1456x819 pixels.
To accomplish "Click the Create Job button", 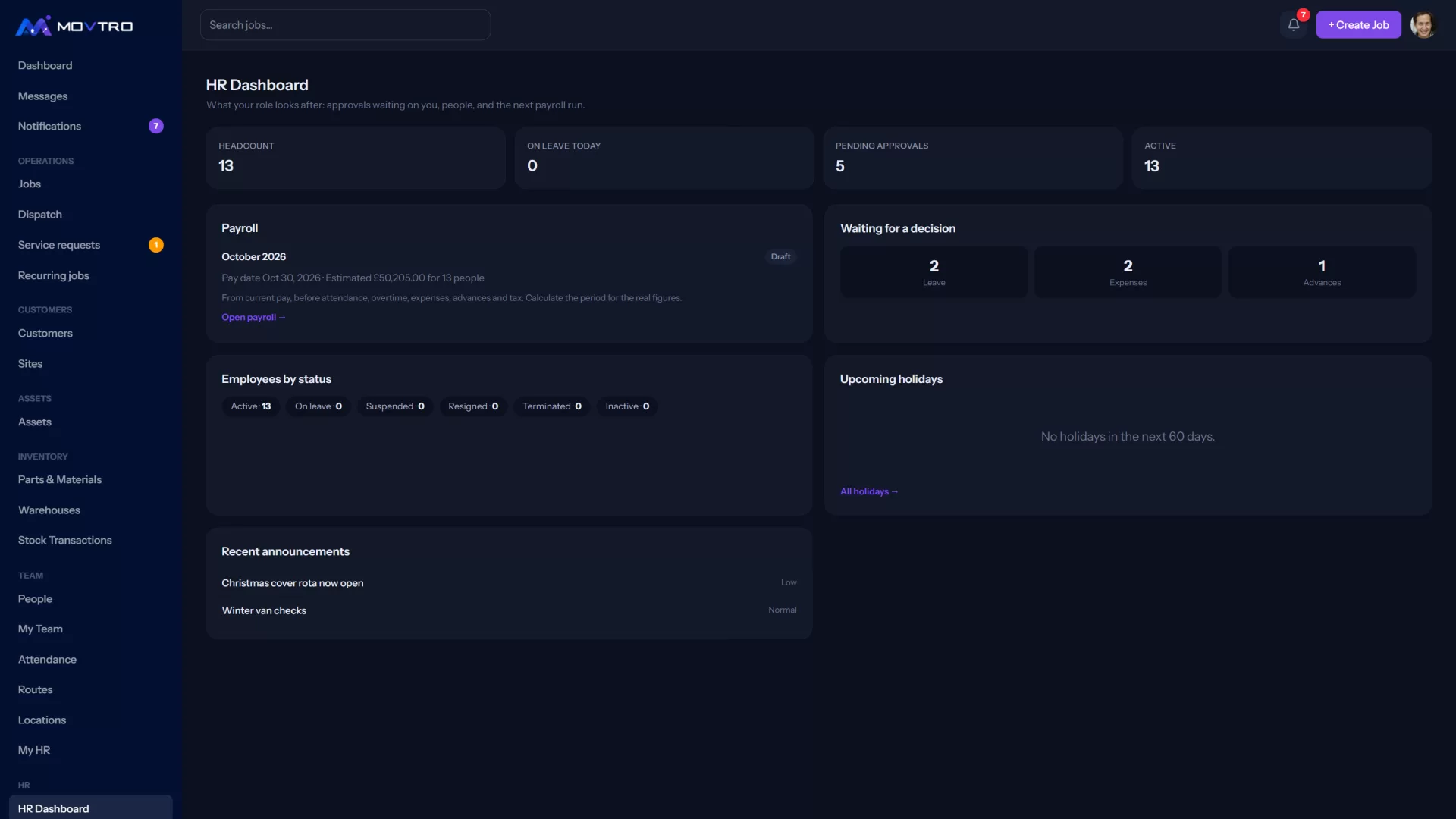I will [1358, 25].
